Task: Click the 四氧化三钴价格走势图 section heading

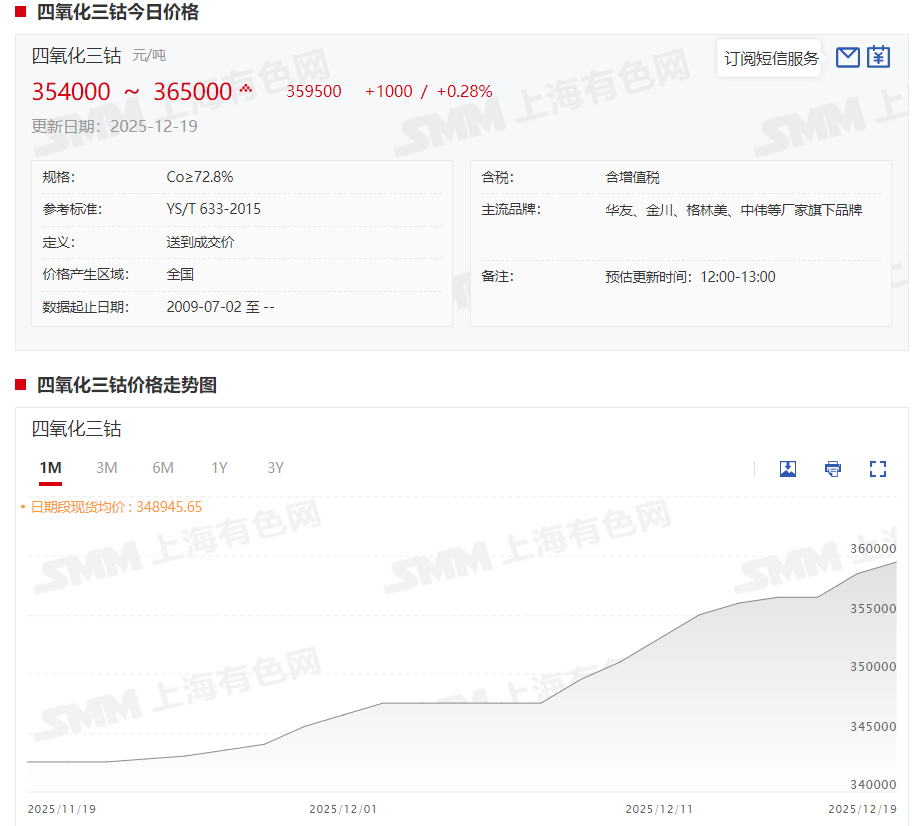Action: (x=127, y=385)
